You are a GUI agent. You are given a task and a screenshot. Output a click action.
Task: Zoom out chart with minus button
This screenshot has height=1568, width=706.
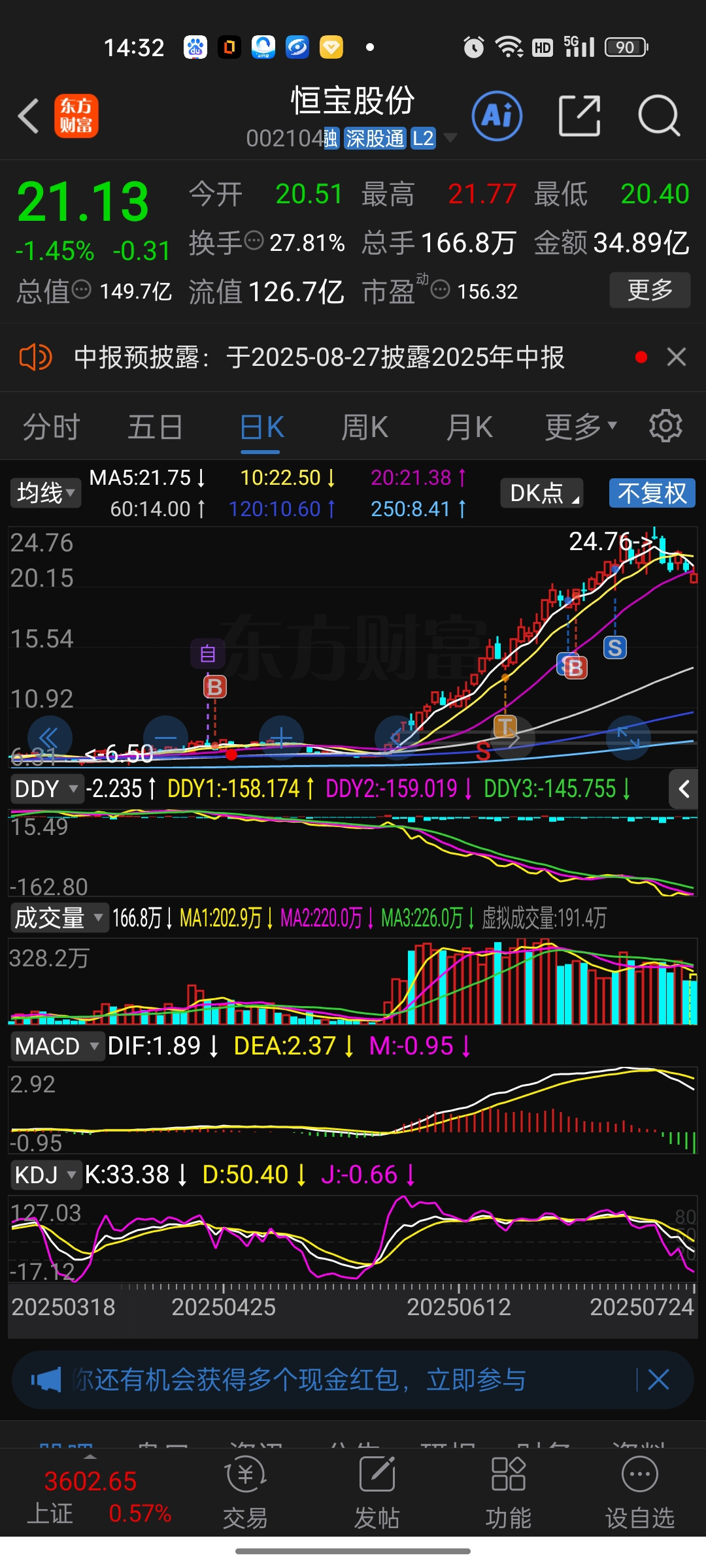[166, 738]
